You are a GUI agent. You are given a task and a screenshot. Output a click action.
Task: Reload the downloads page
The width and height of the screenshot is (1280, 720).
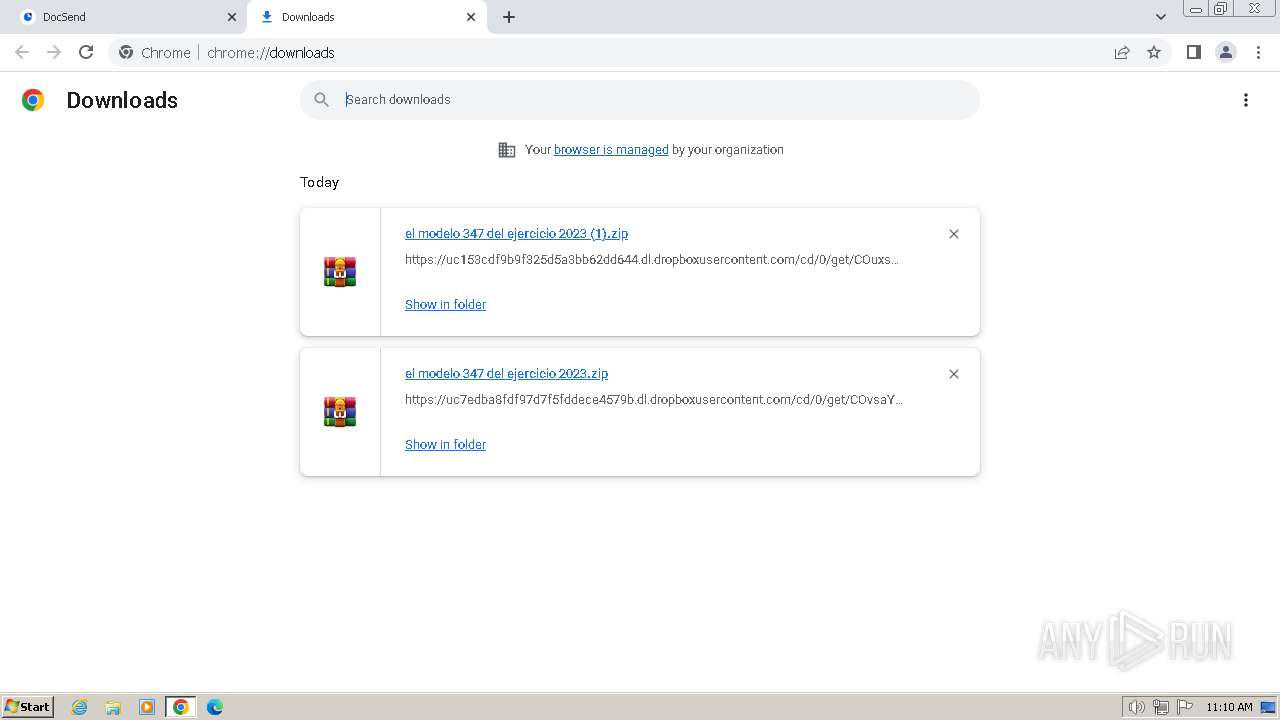[x=86, y=52]
